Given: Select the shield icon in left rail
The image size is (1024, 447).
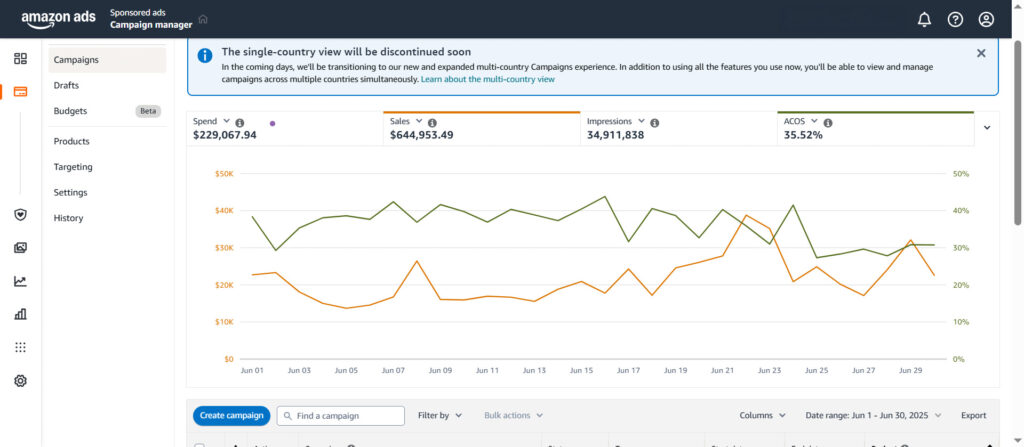Looking at the screenshot, I should (x=20, y=214).
